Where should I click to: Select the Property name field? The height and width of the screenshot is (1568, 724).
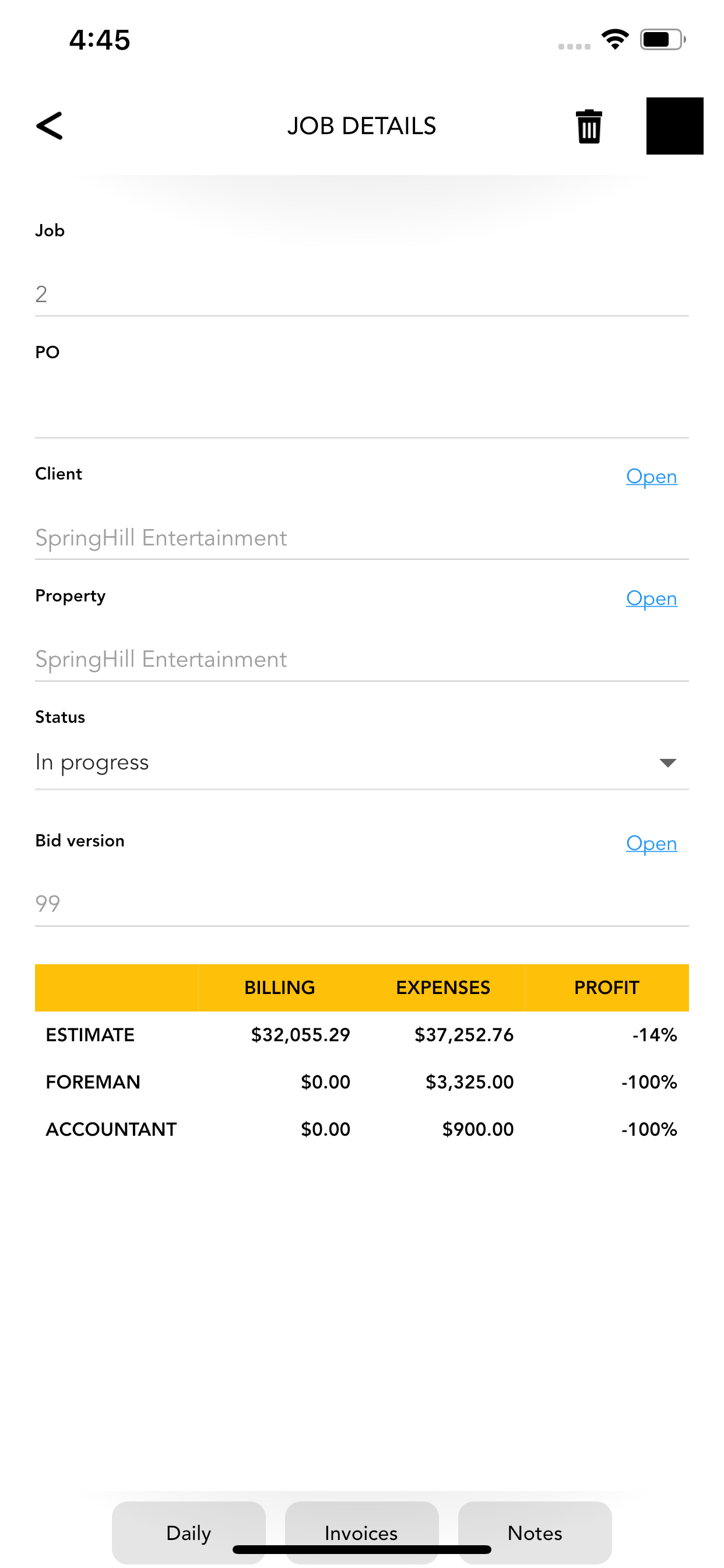[361, 659]
